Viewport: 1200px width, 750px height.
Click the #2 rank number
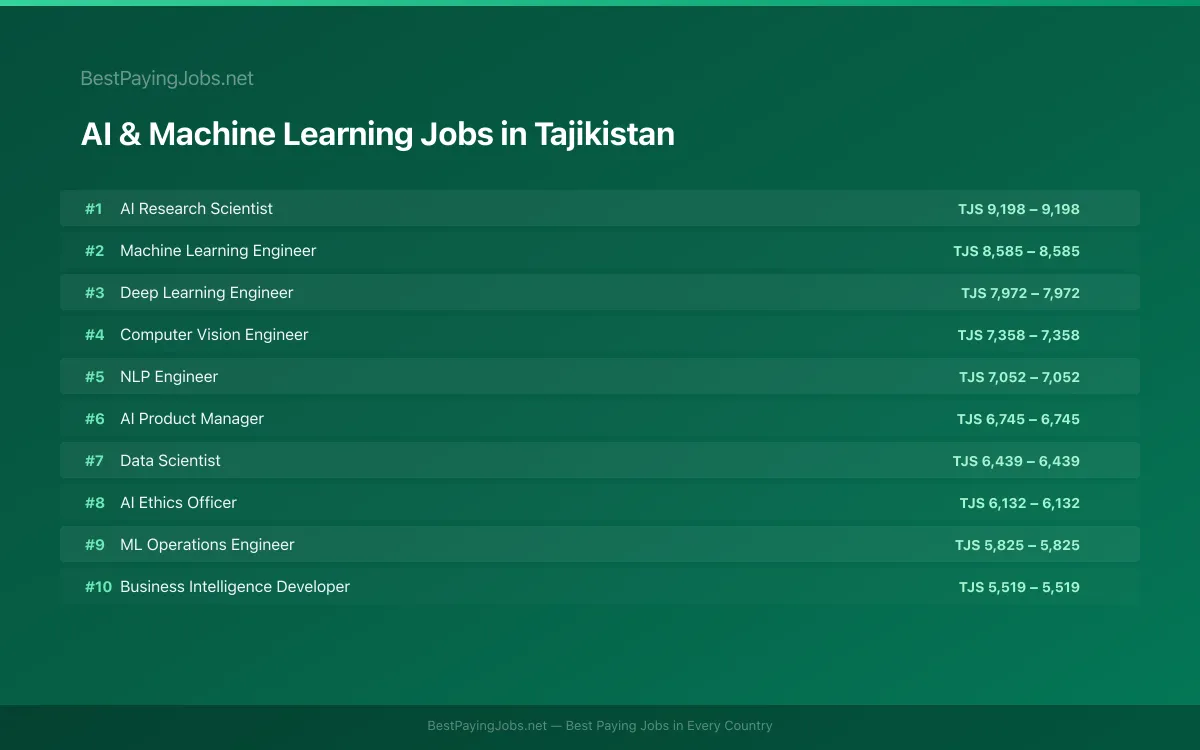tap(94, 251)
